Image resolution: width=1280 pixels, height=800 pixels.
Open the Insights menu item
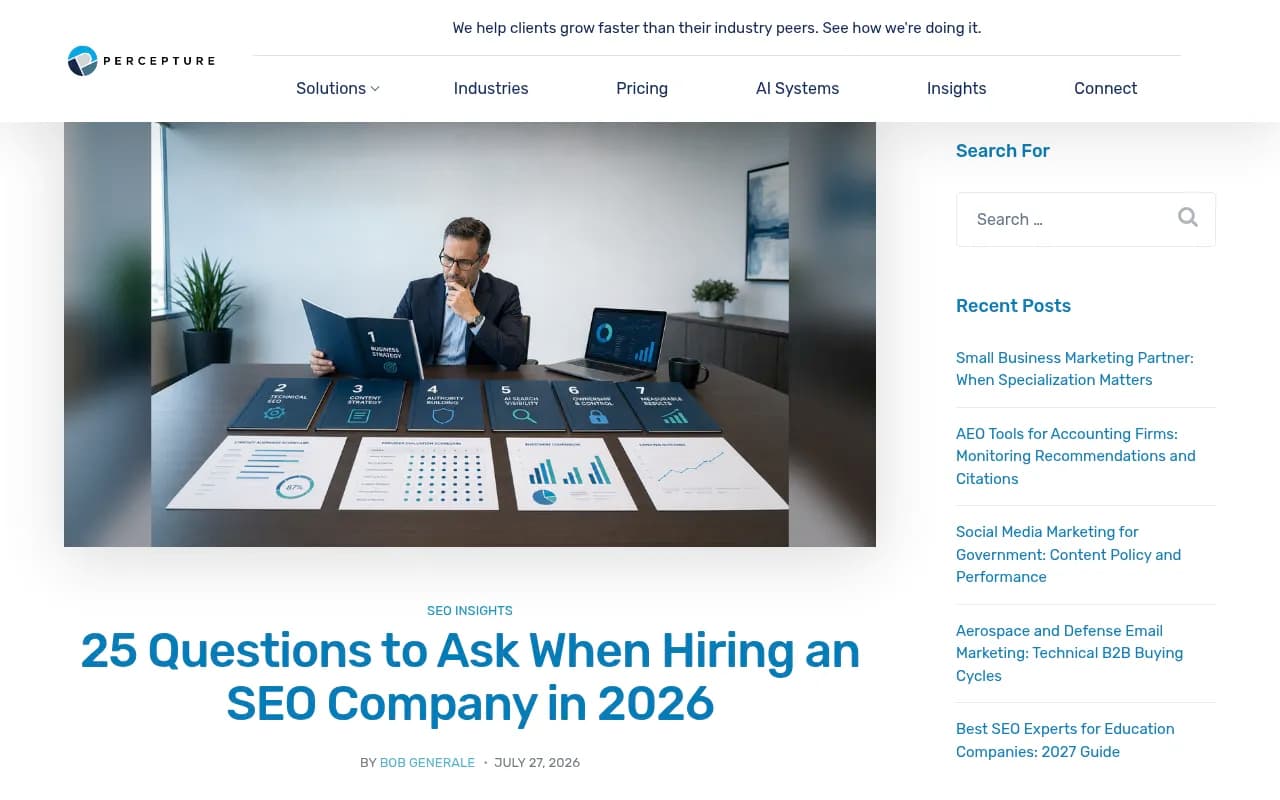pos(956,88)
